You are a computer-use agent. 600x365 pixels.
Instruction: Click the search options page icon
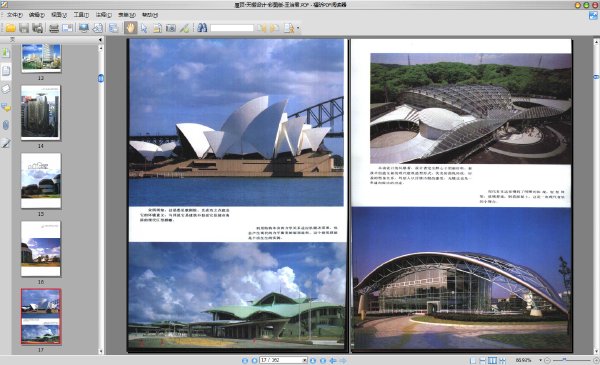click(289, 28)
